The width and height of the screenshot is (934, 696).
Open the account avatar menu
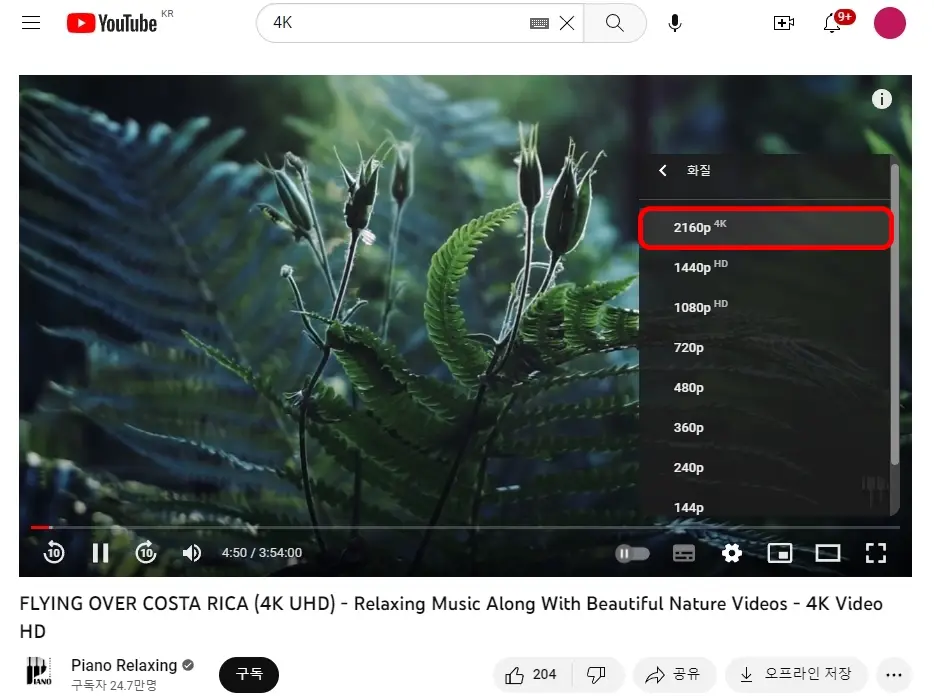coord(889,23)
